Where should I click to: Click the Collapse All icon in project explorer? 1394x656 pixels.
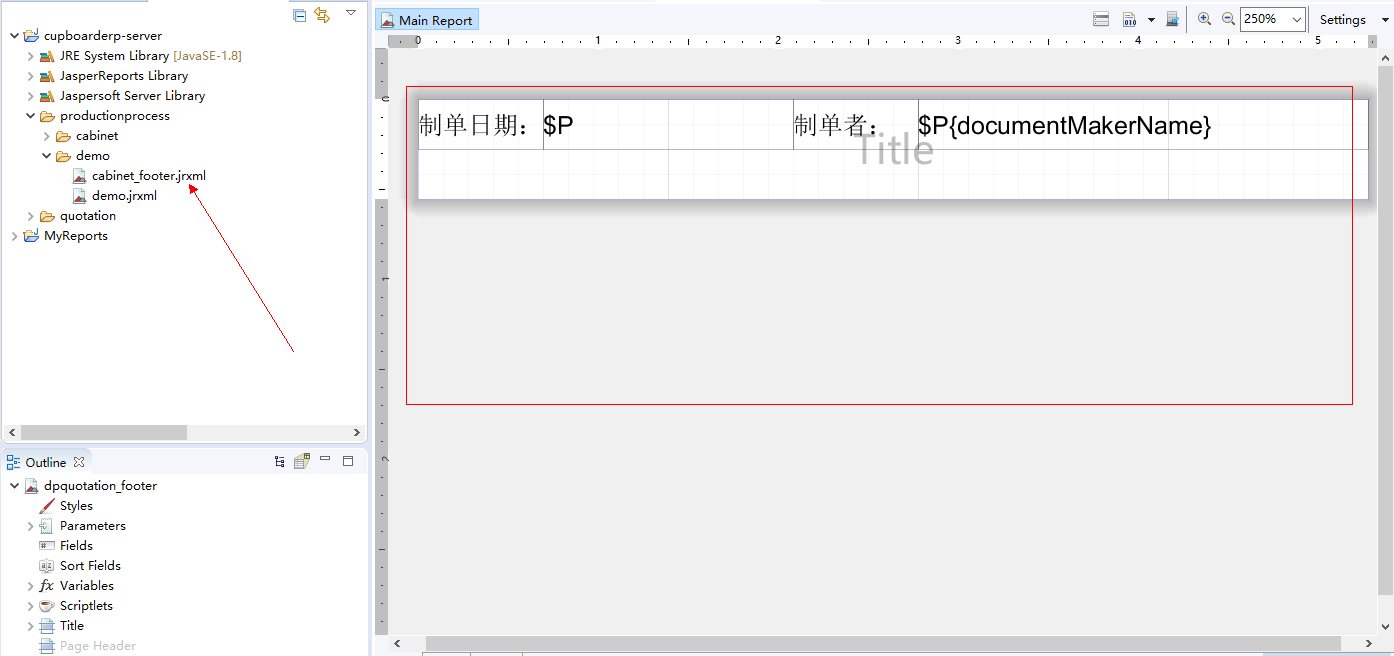[x=300, y=14]
